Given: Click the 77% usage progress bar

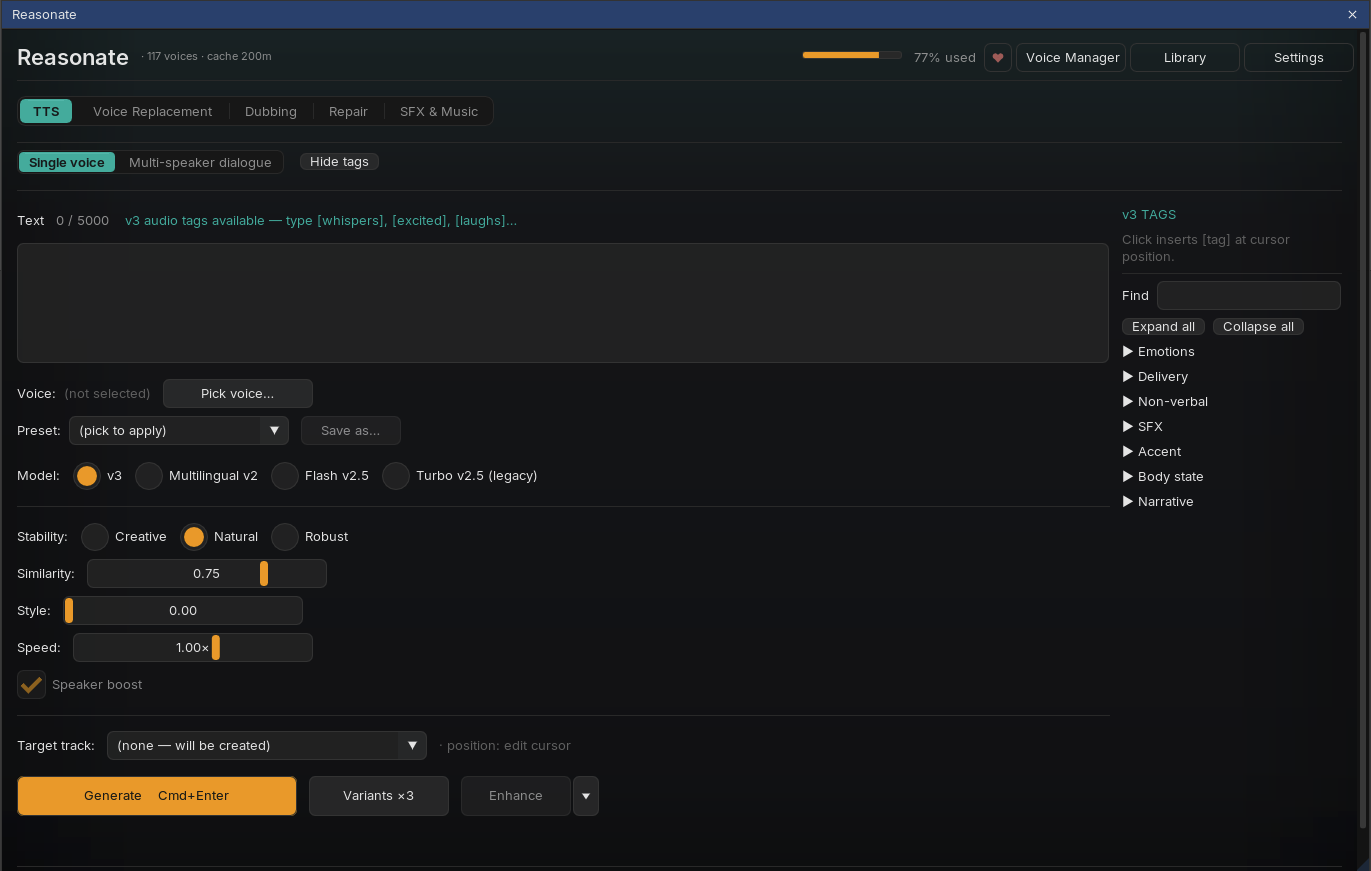Looking at the screenshot, I should pos(852,56).
